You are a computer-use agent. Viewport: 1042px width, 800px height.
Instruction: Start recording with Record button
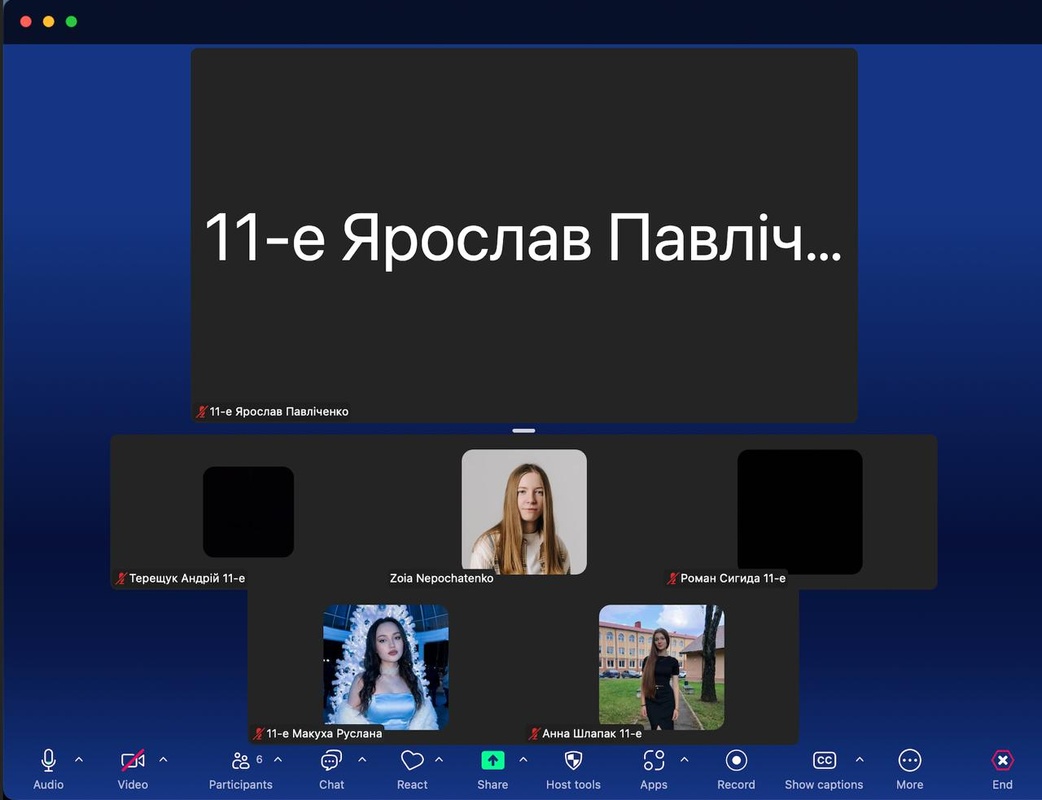coord(736,762)
